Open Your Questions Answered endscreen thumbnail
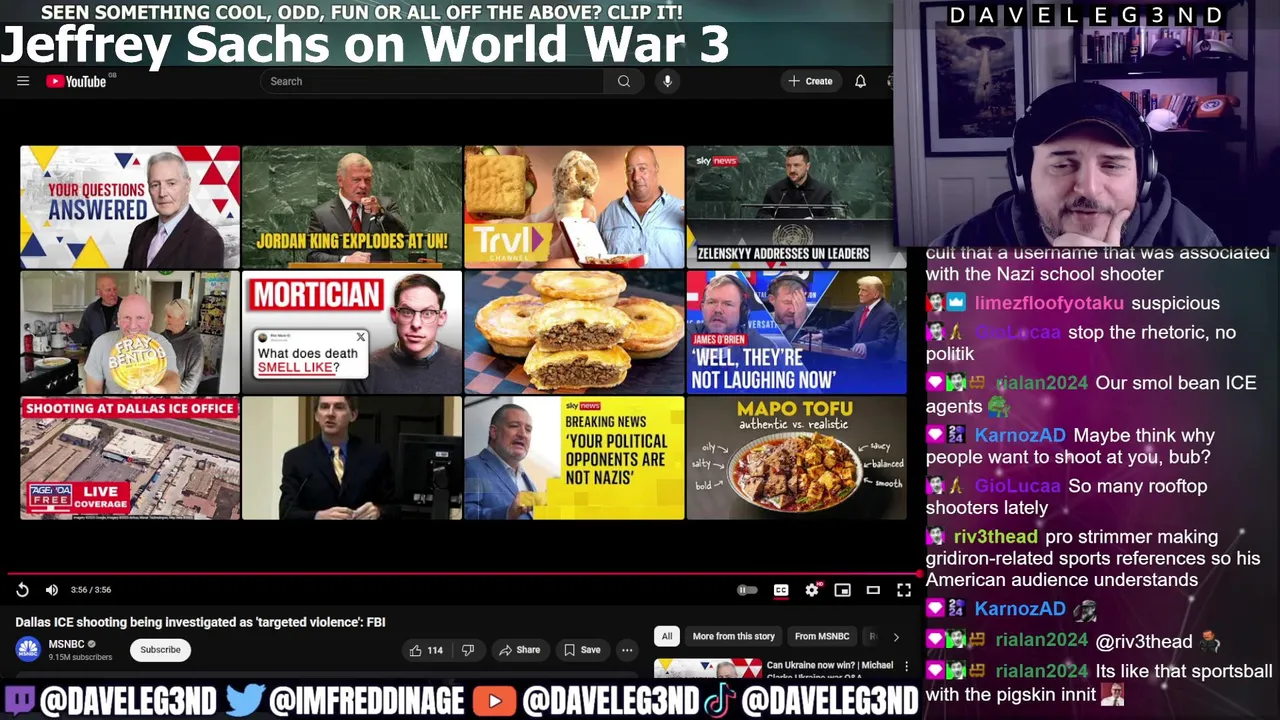Viewport: 1280px width, 720px height. [130, 207]
